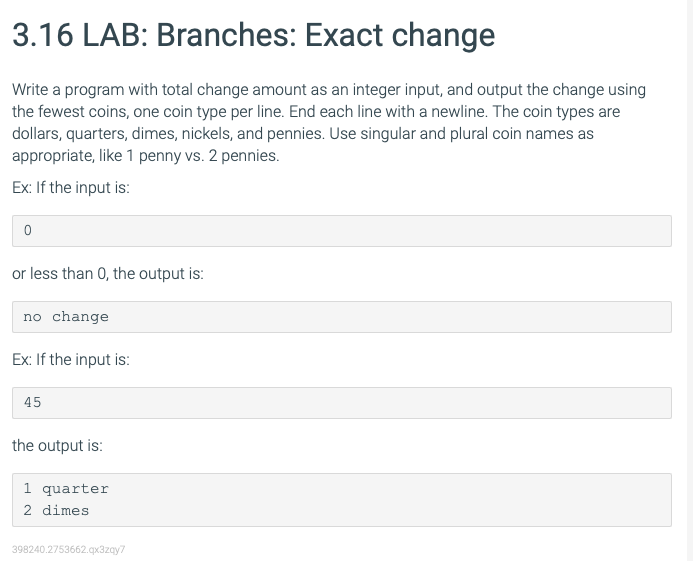
Task: Click the "1 quarter" output line
Action: click(x=66, y=489)
